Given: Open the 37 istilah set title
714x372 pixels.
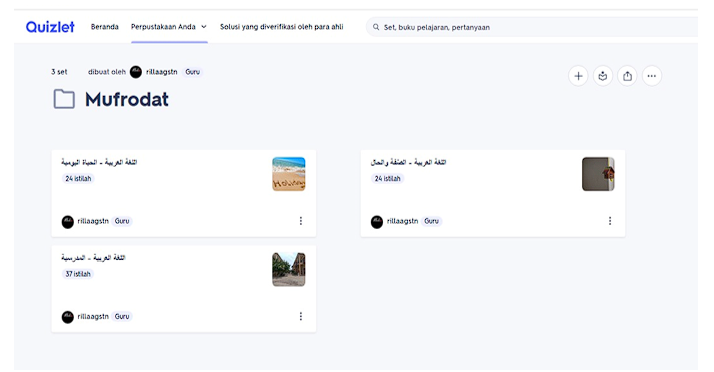Looking at the screenshot, I should 93,258.
